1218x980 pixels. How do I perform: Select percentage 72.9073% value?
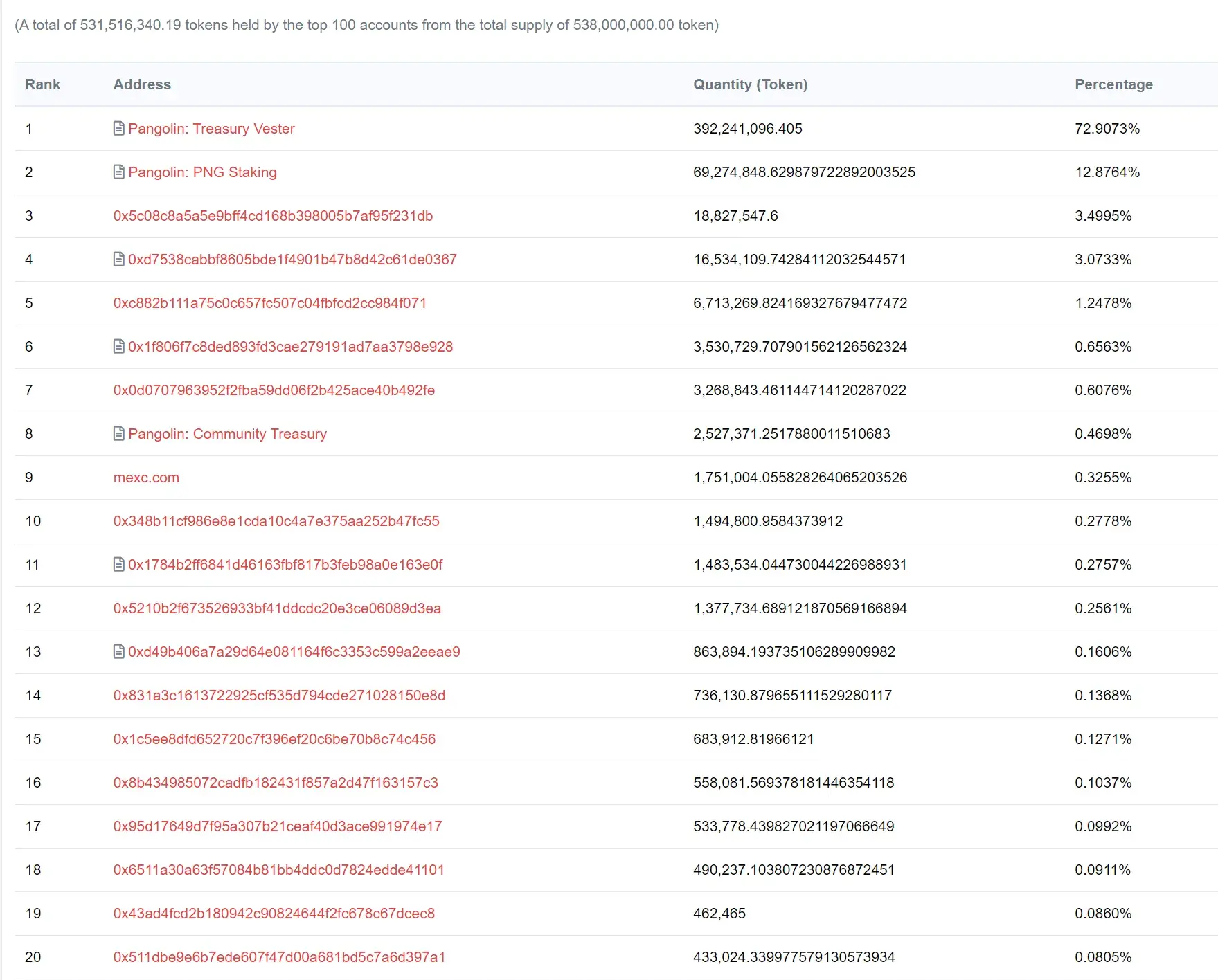pos(1107,129)
